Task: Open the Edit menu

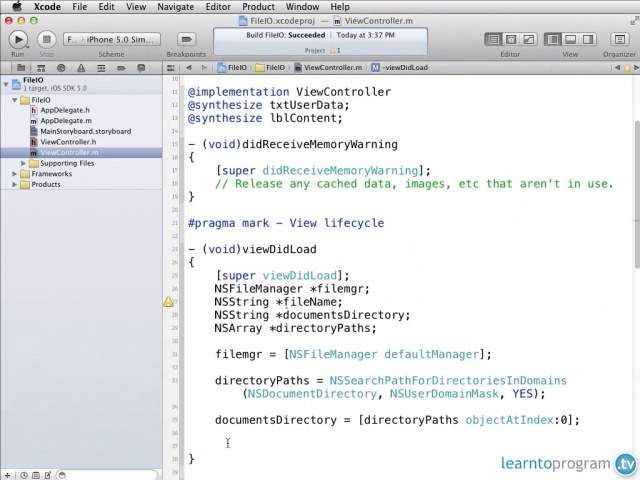Action: coord(107,7)
